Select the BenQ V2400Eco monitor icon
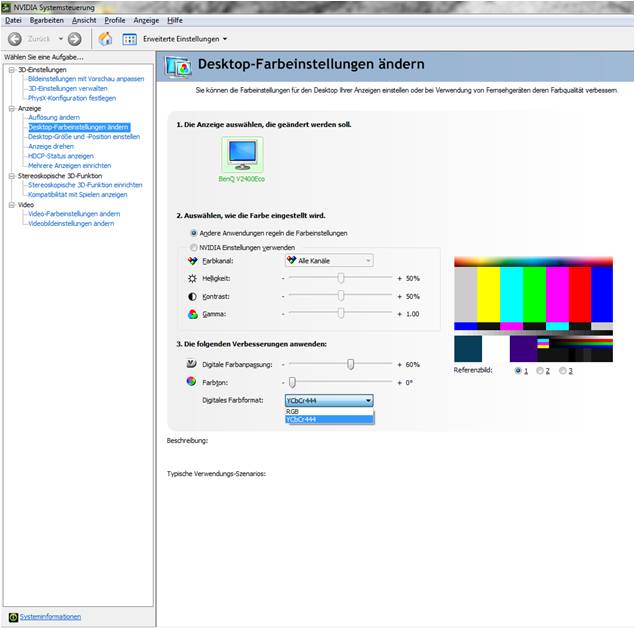 pos(241,154)
